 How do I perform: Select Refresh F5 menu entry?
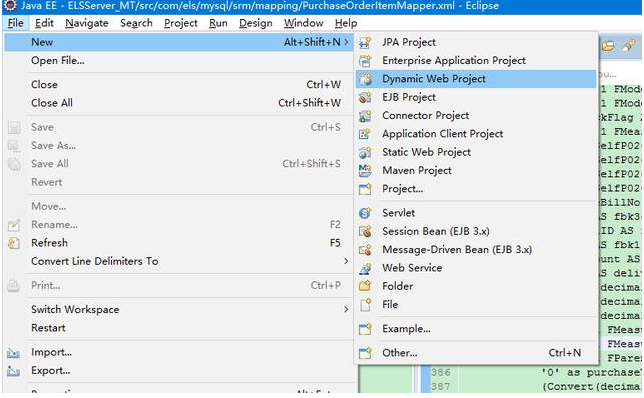click(x=179, y=243)
